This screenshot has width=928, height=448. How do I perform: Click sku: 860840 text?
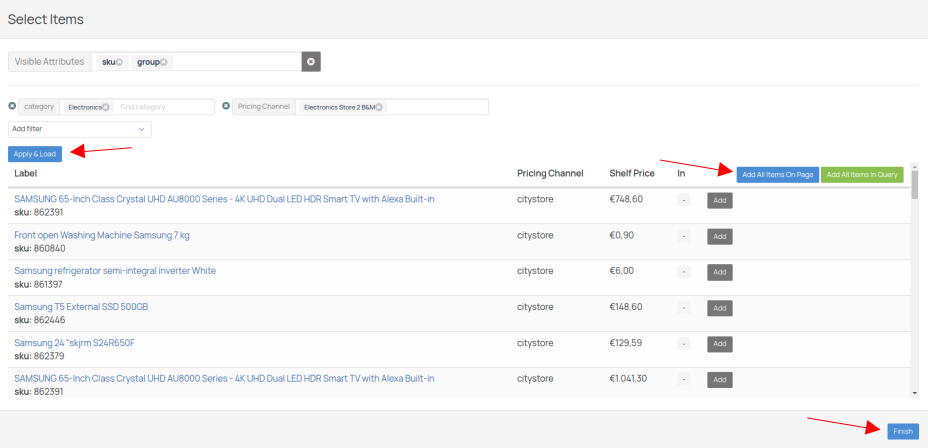[x=40, y=249]
